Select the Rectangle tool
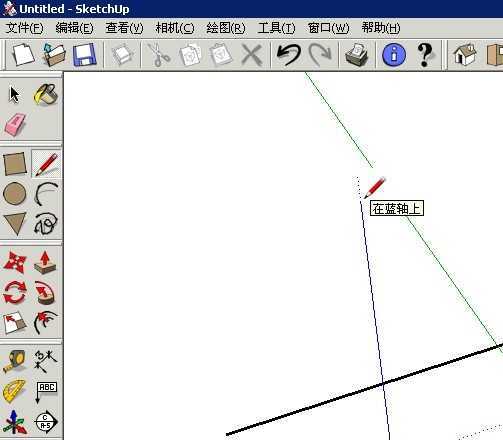The height and width of the screenshot is (440, 503). coord(15,163)
